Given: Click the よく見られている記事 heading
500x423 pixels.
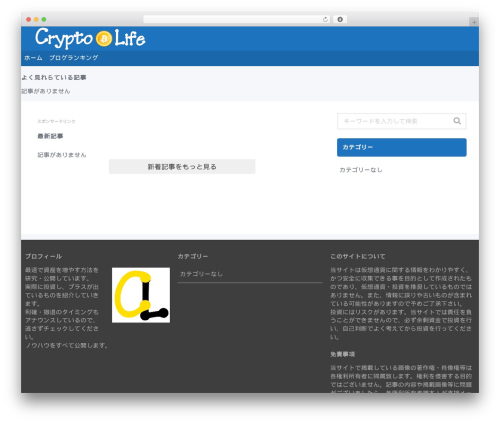Looking at the screenshot, I should (x=54, y=78).
